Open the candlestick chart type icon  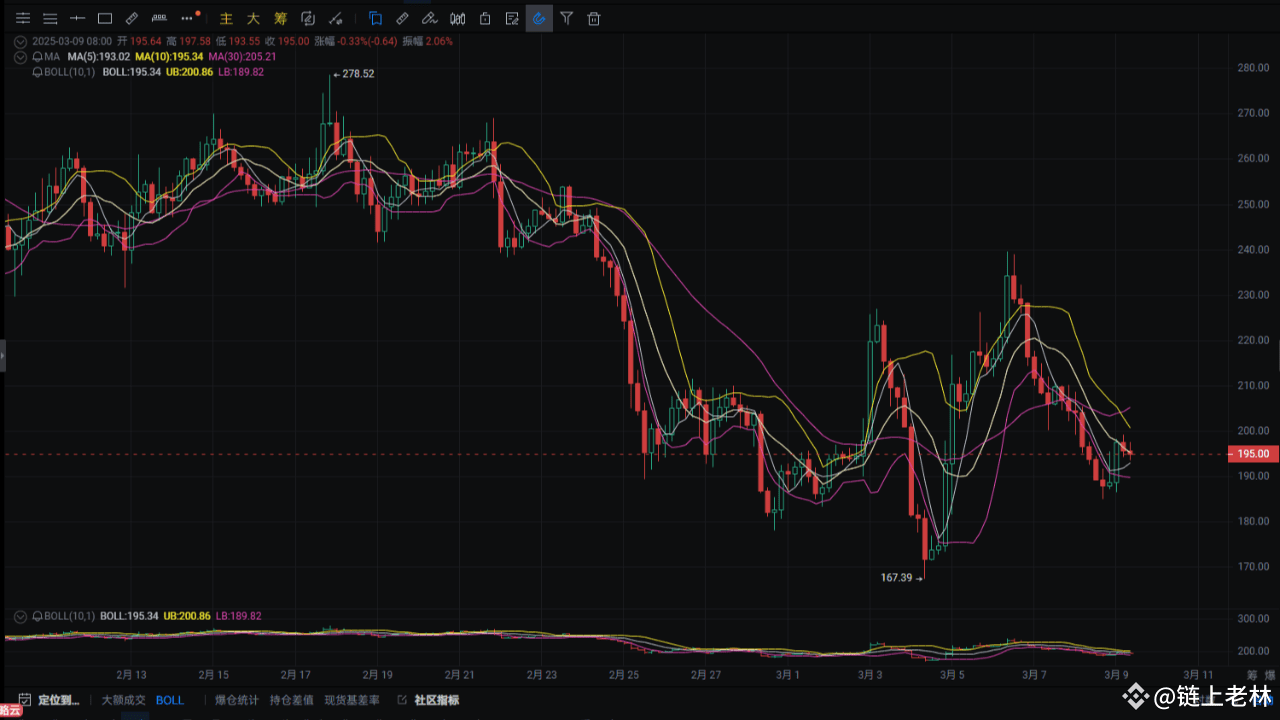(458, 18)
